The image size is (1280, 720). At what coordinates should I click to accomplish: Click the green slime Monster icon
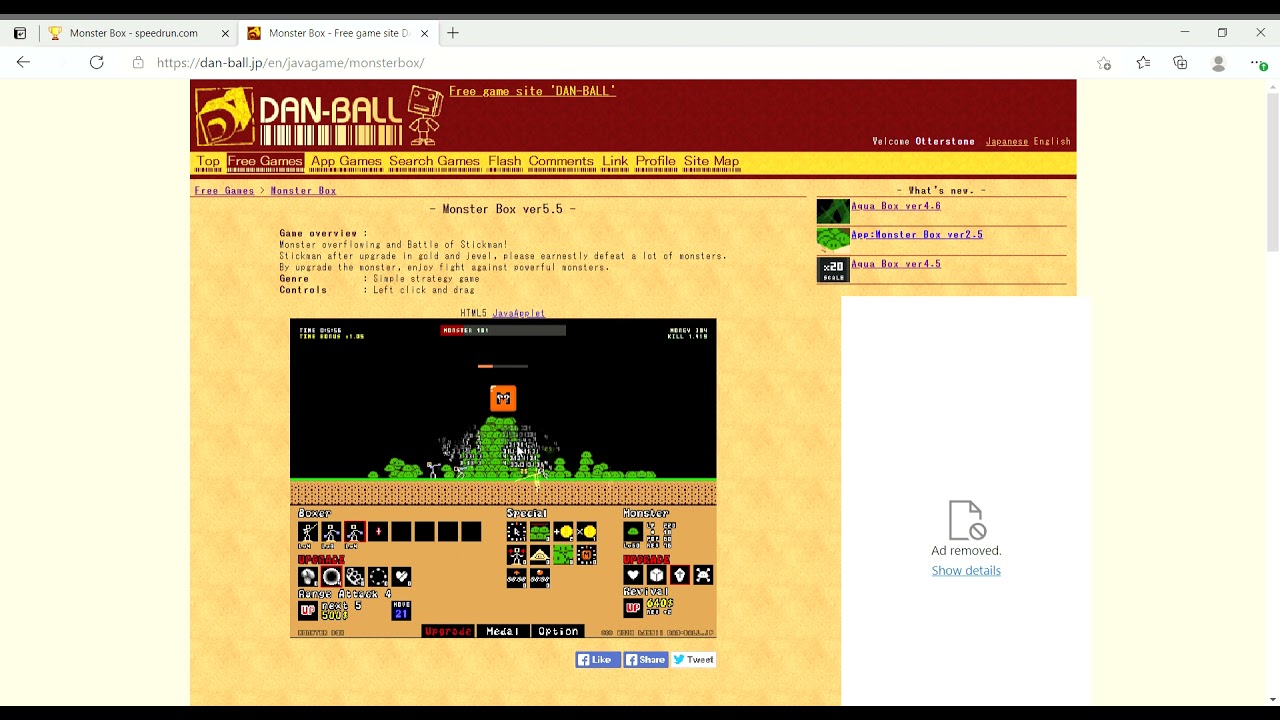633,531
